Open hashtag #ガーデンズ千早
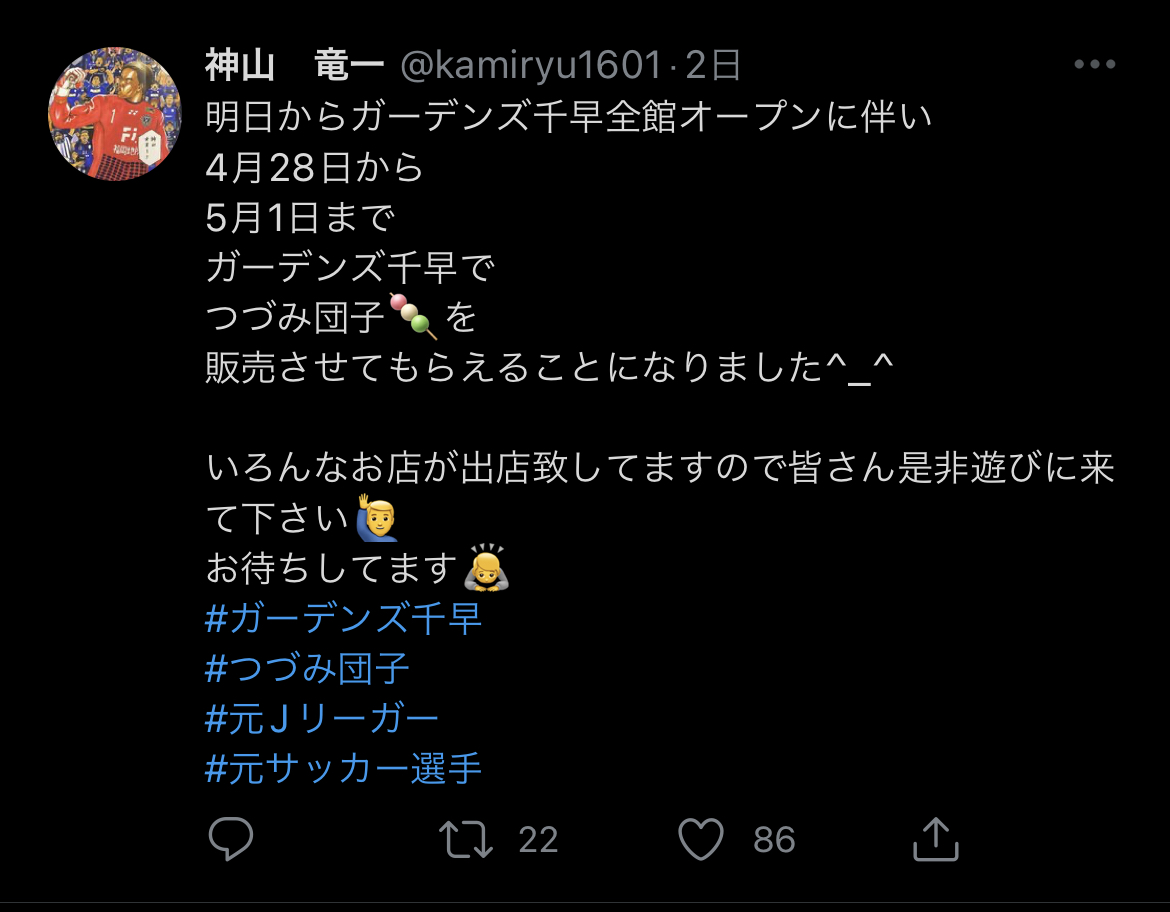This screenshot has height=912, width=1170. tap(343, 619)
